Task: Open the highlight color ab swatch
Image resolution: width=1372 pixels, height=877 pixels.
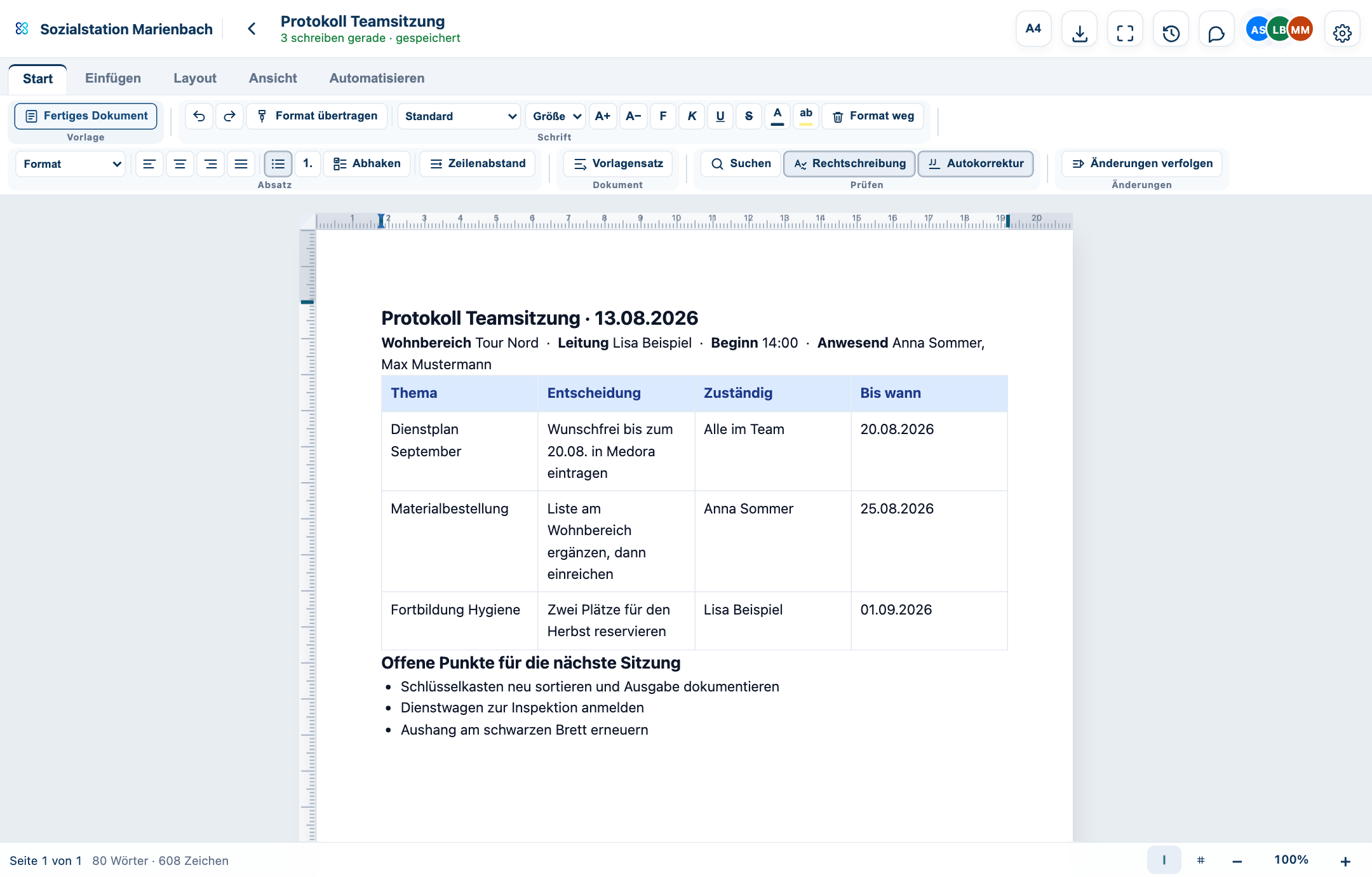Action: pos(806,116)
